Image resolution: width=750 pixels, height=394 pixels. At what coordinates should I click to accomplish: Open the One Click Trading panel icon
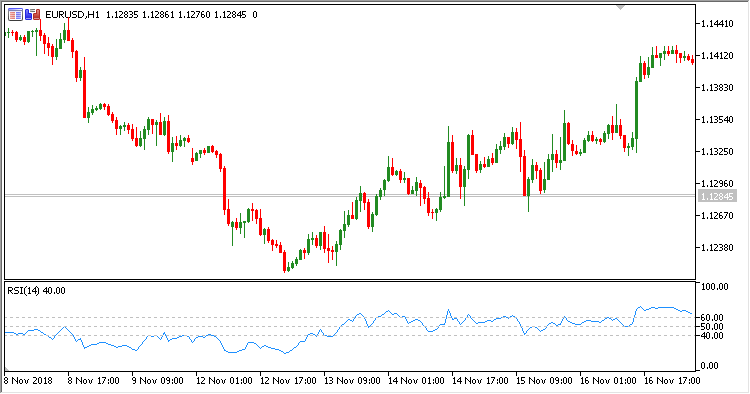(15, 15)
